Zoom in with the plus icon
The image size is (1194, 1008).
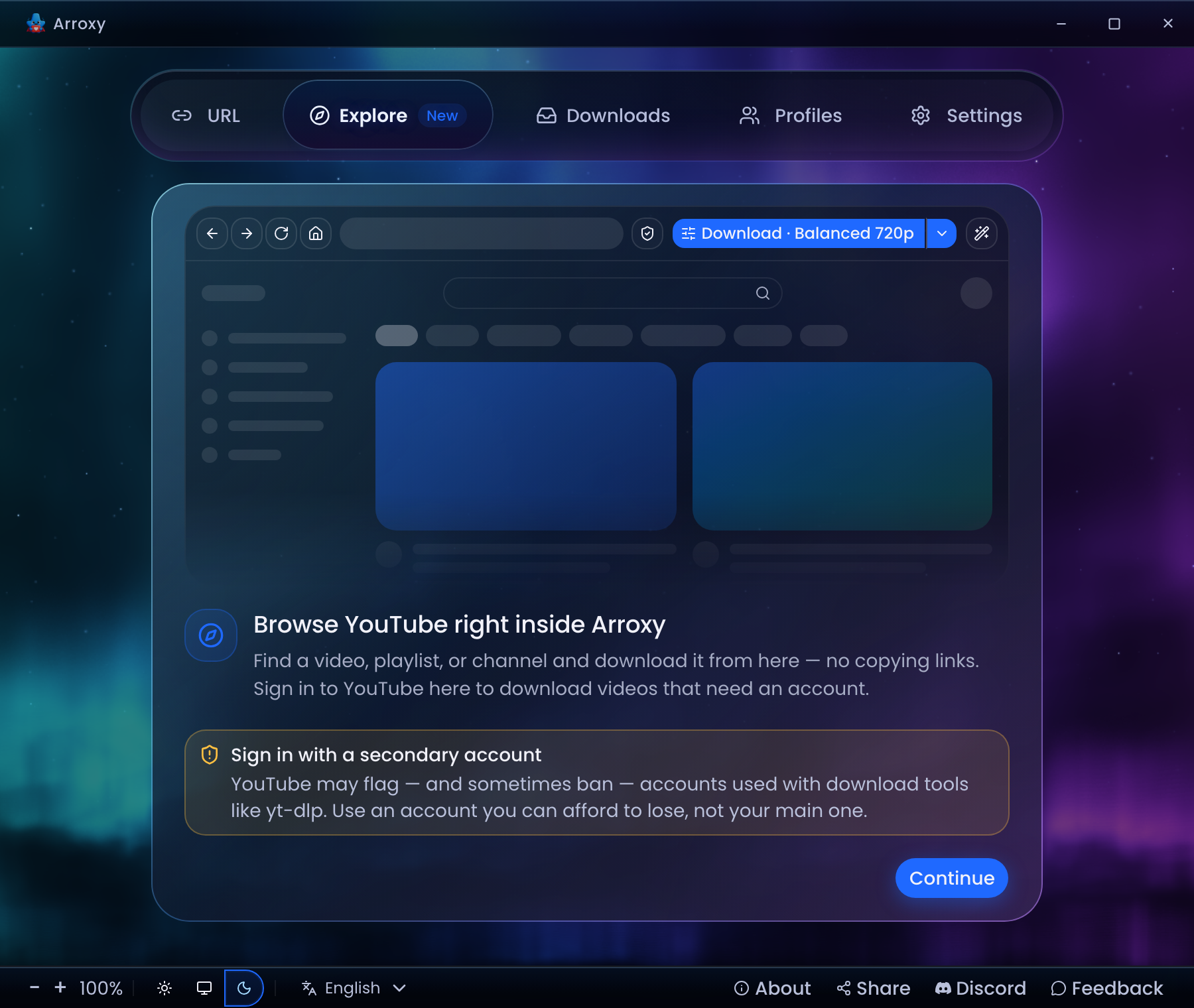pyautogui.click(x=60, y=988)
